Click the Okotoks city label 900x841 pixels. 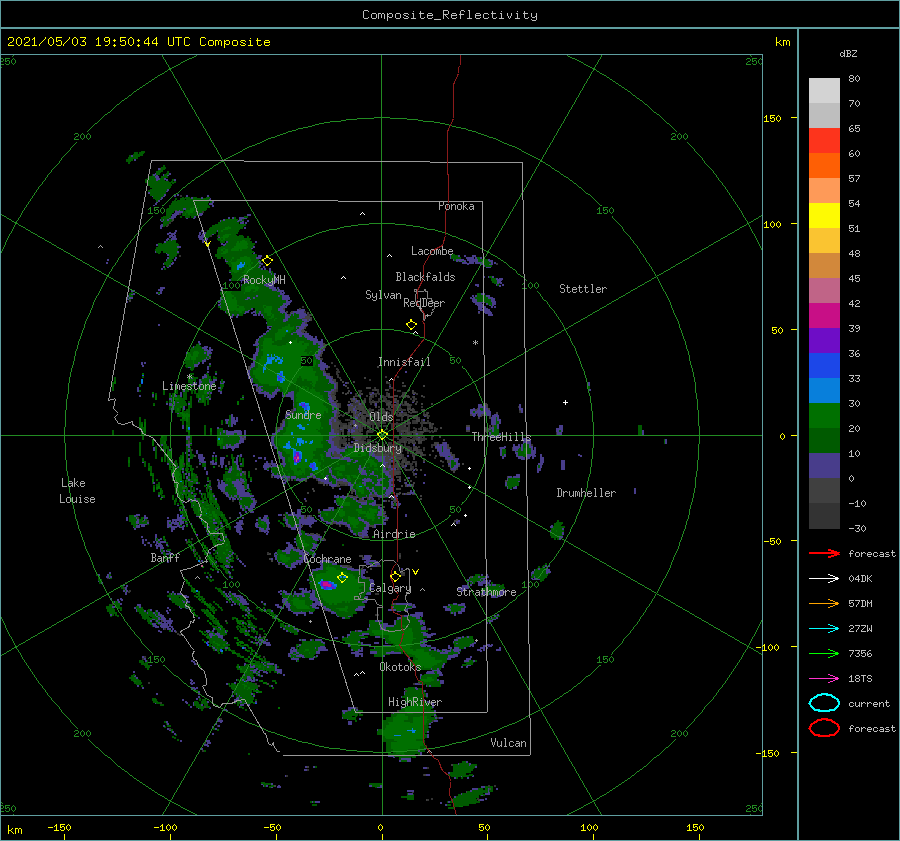400,667
